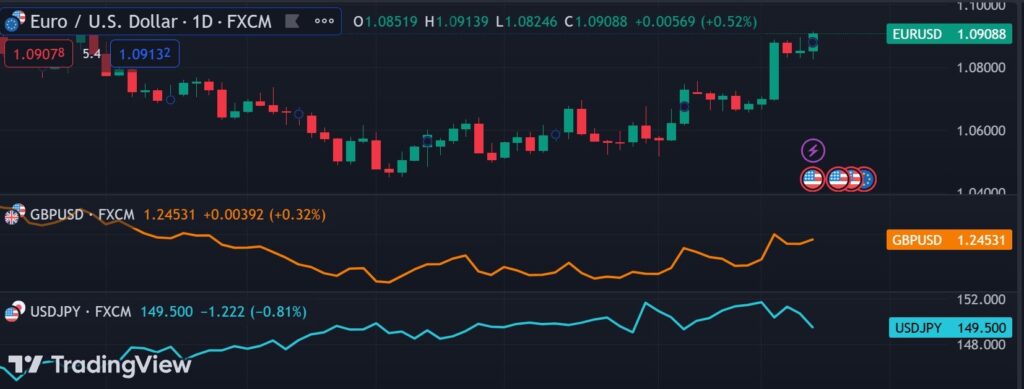Select the USDJPY · FXCM legend label

(80, 312)
